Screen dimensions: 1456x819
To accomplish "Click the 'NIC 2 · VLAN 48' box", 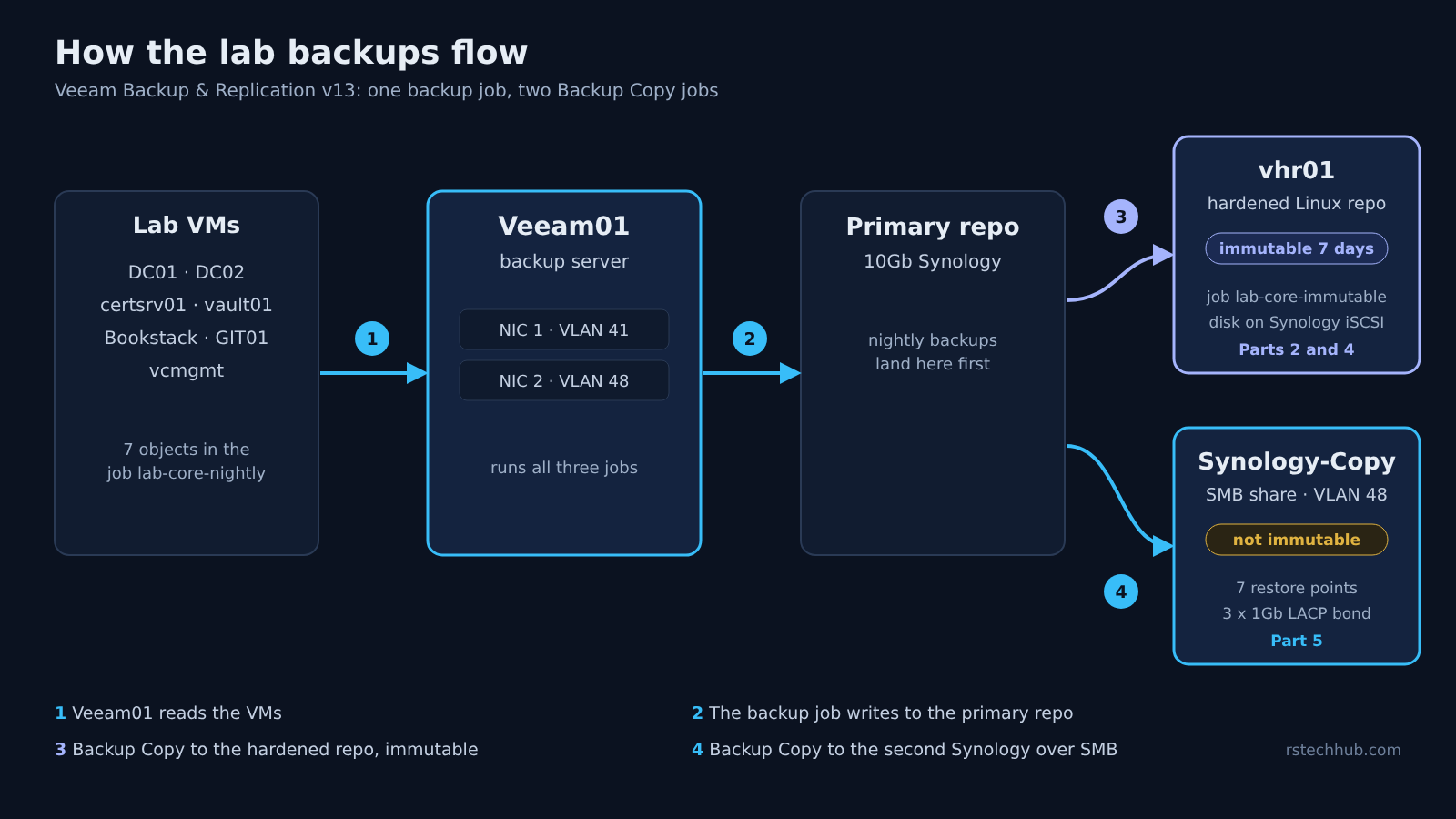I will pos(564,380).
